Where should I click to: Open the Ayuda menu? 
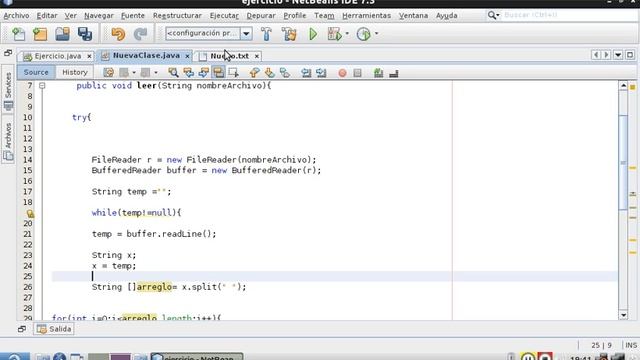click(x=447, y=16)
